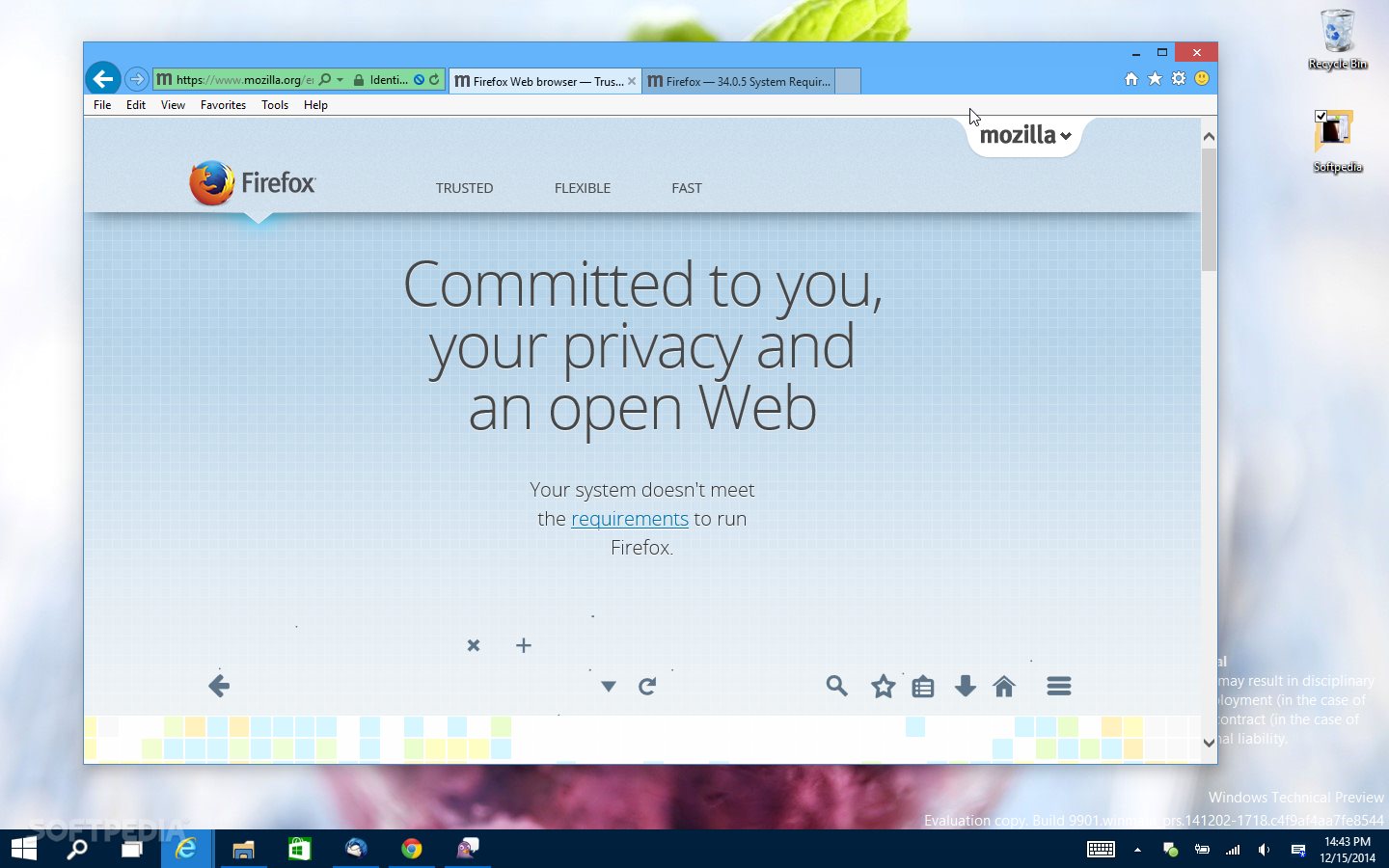Click the Compatibility View blocked icon
Image resolution: width=1389 pixels, height=868 pixels.
420,80
